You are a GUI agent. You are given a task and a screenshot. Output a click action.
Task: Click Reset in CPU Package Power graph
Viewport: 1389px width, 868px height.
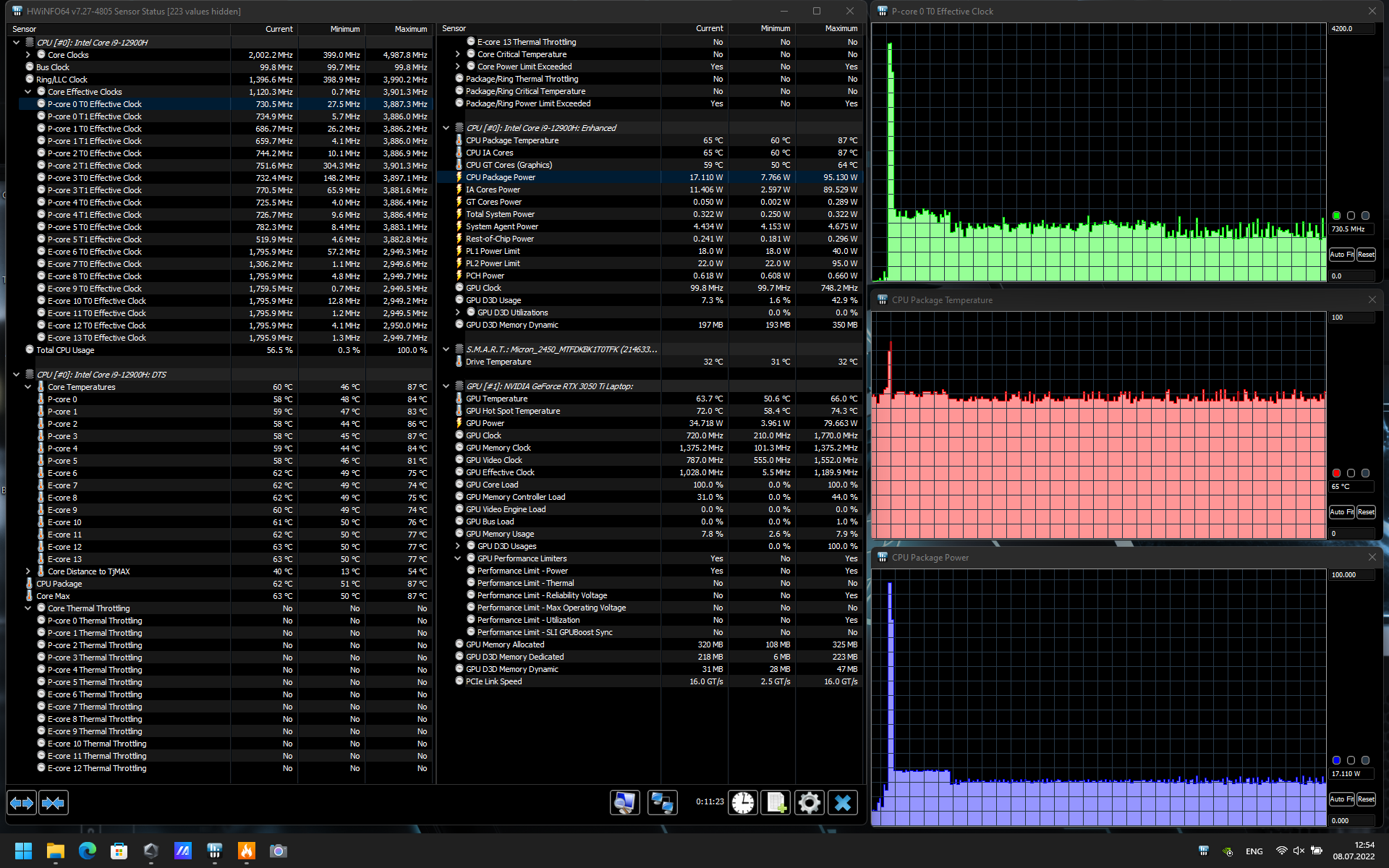1366,799
